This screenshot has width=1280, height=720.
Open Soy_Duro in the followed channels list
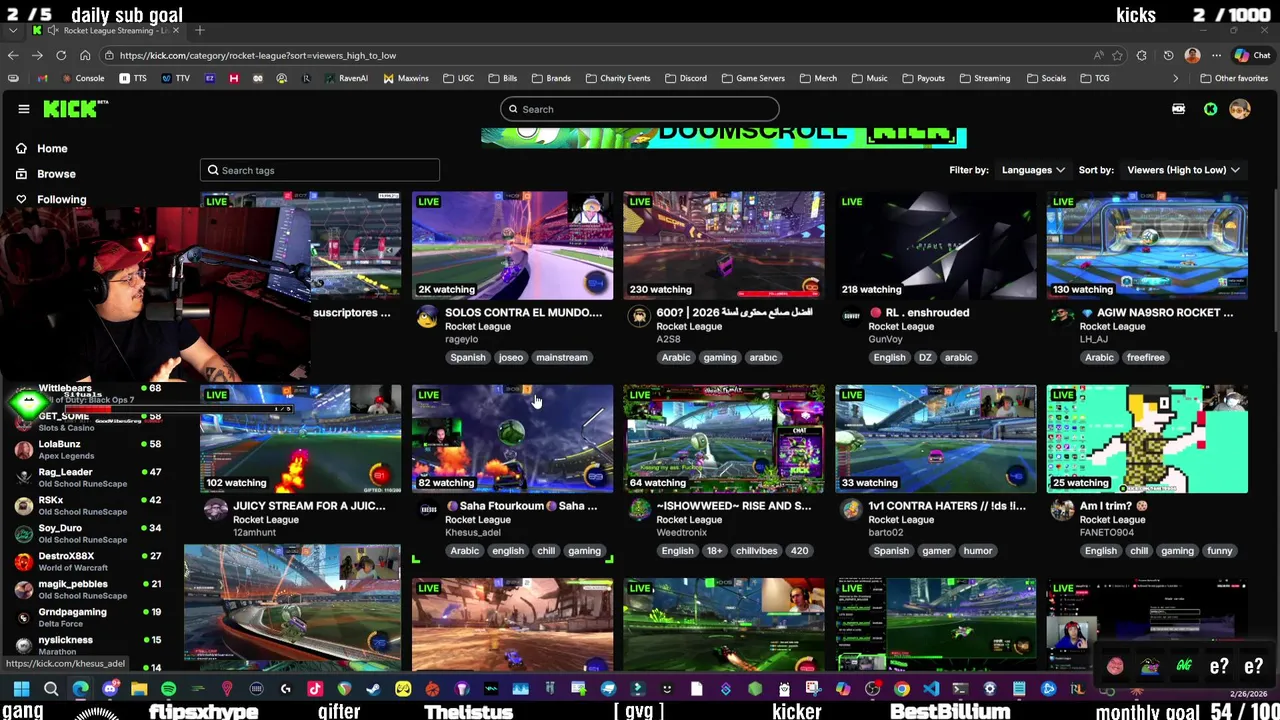[x=88, y=534]
